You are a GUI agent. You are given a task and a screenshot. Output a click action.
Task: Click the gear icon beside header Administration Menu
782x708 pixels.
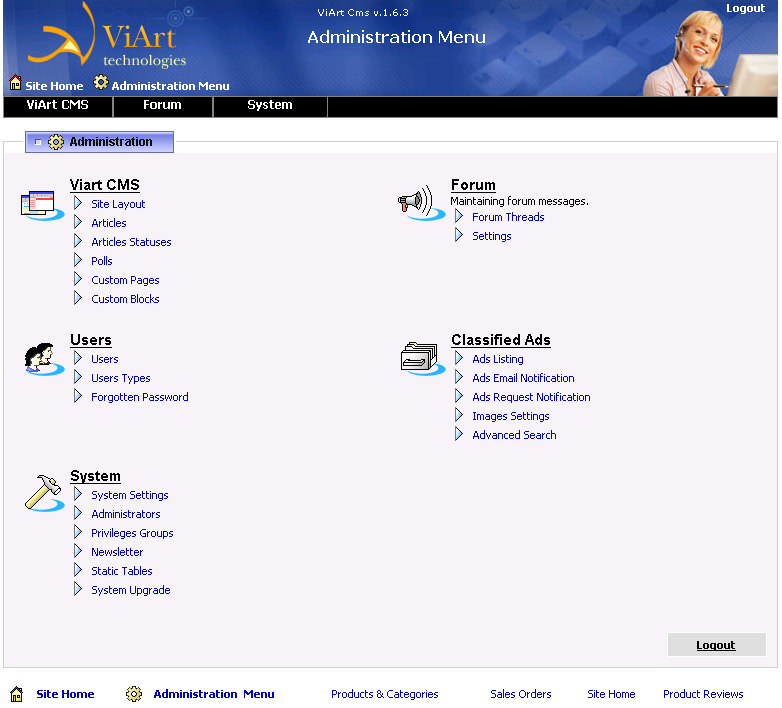tap(101, 82)
